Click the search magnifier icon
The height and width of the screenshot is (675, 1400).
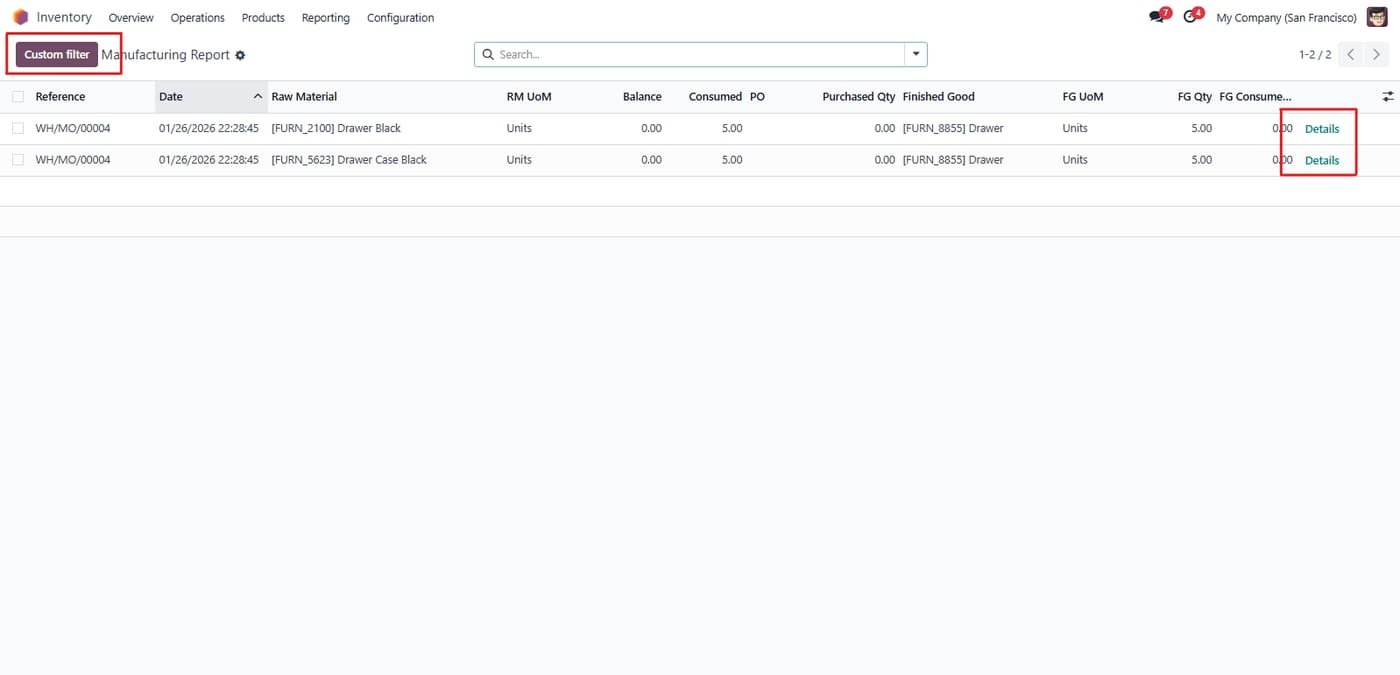tap(488, 55)
